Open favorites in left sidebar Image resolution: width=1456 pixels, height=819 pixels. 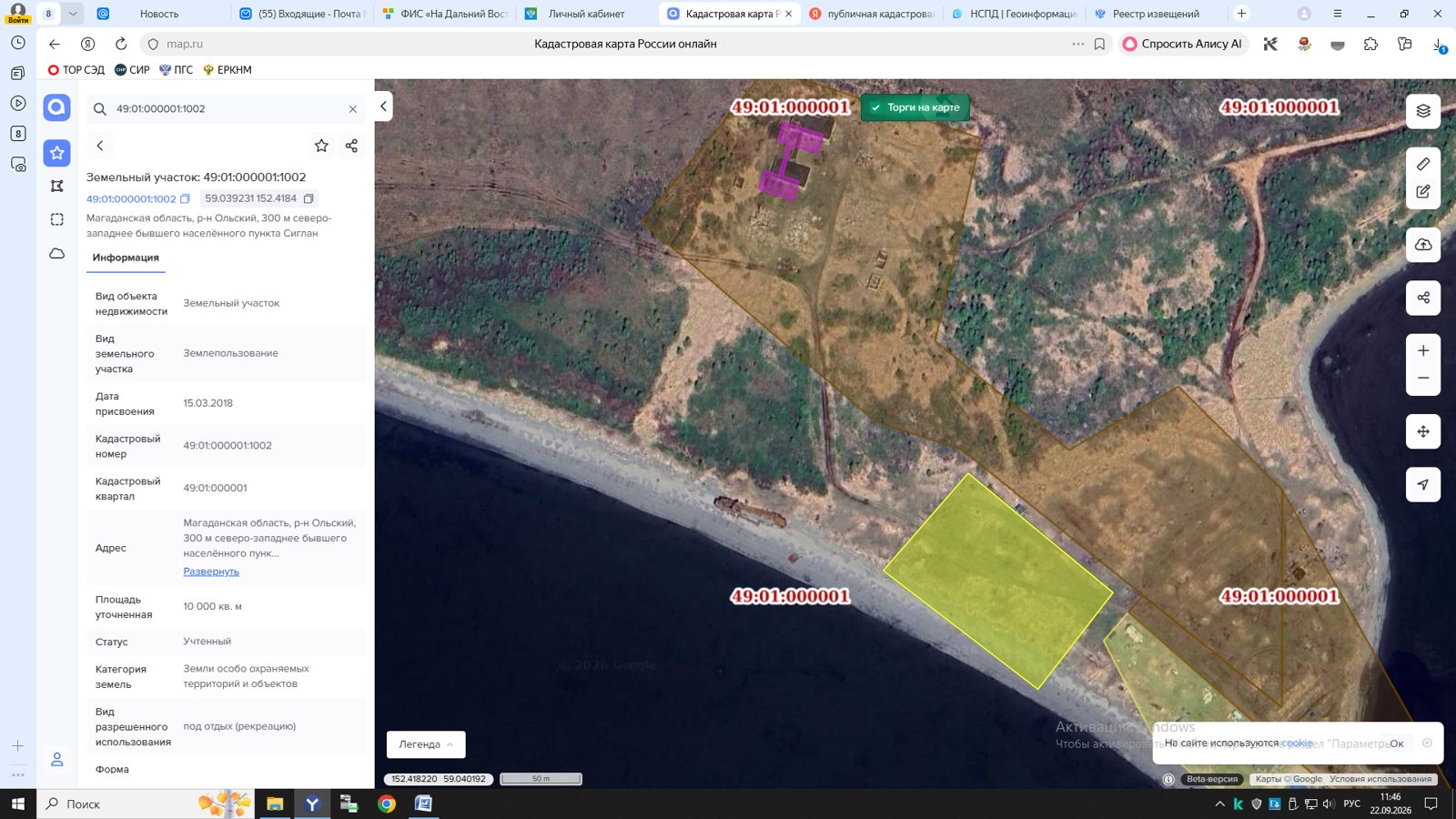56,153
